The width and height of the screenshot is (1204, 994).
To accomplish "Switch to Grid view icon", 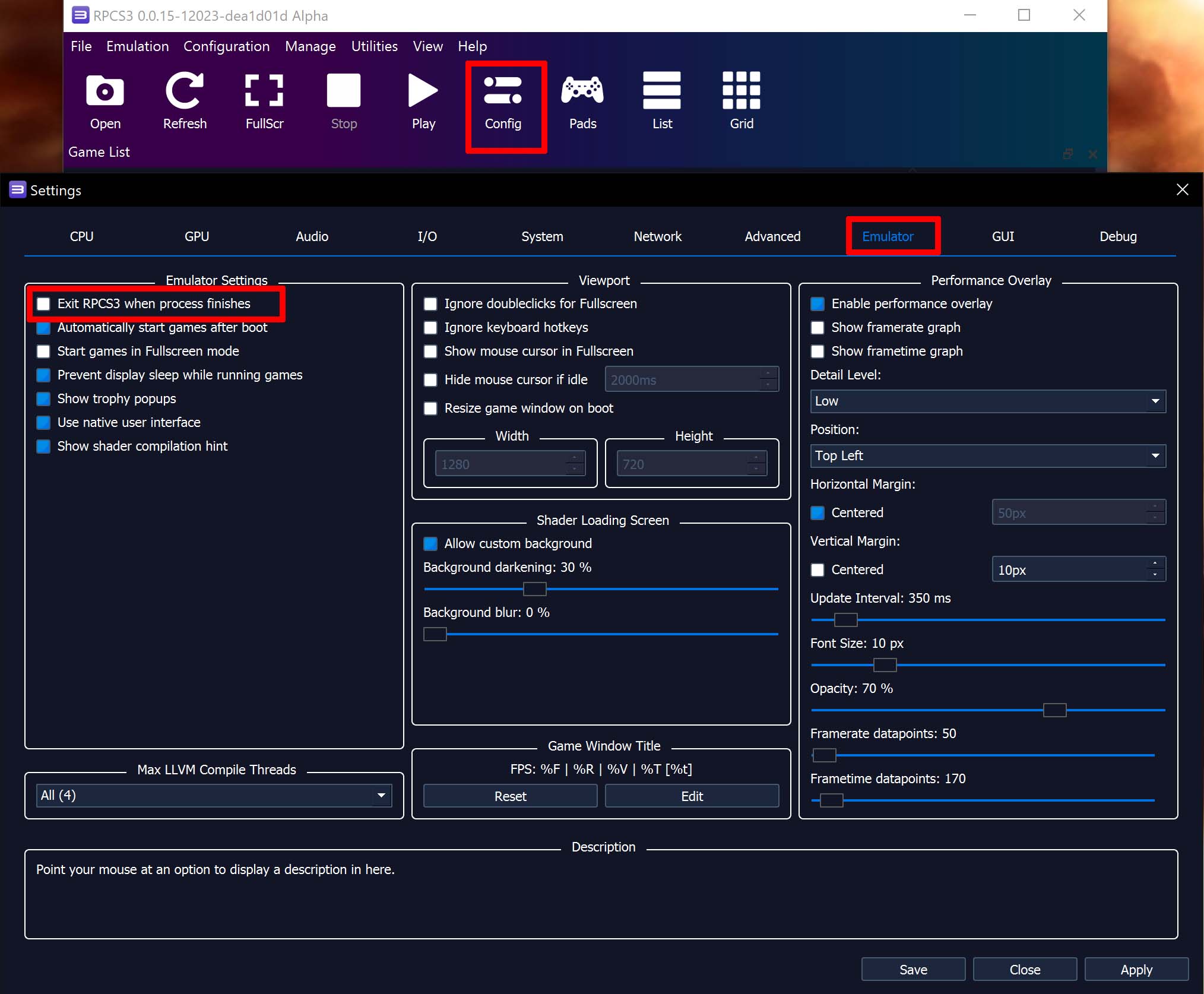I will [x=742, y=90].
